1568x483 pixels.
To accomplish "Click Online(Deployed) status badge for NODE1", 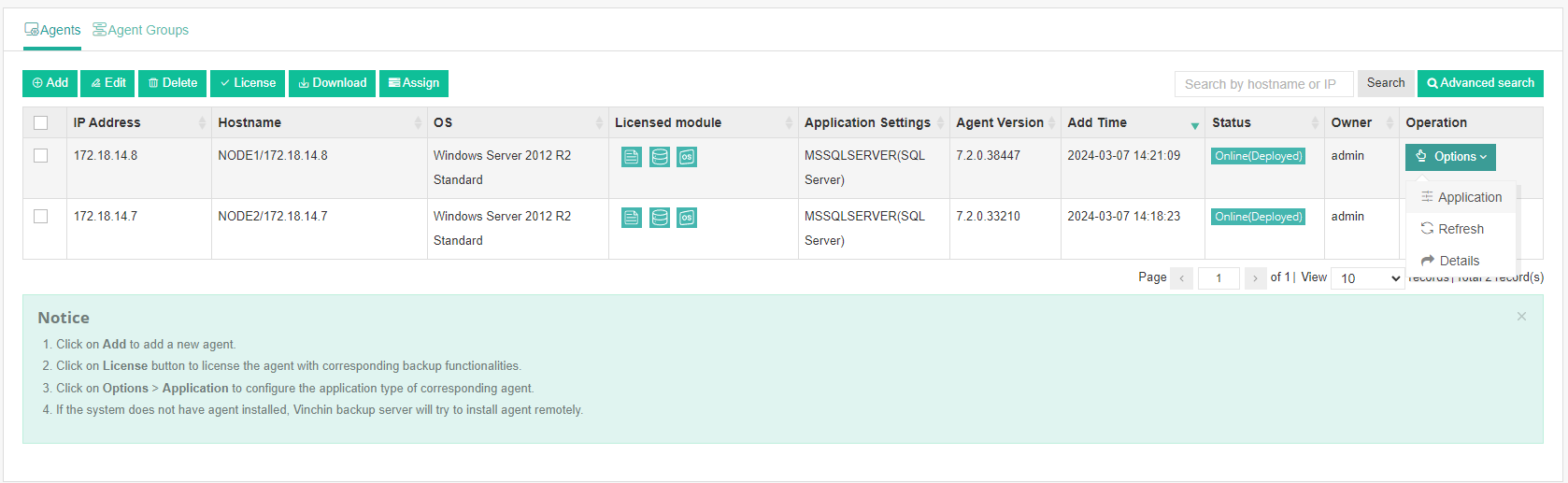I will point(1258,156).
